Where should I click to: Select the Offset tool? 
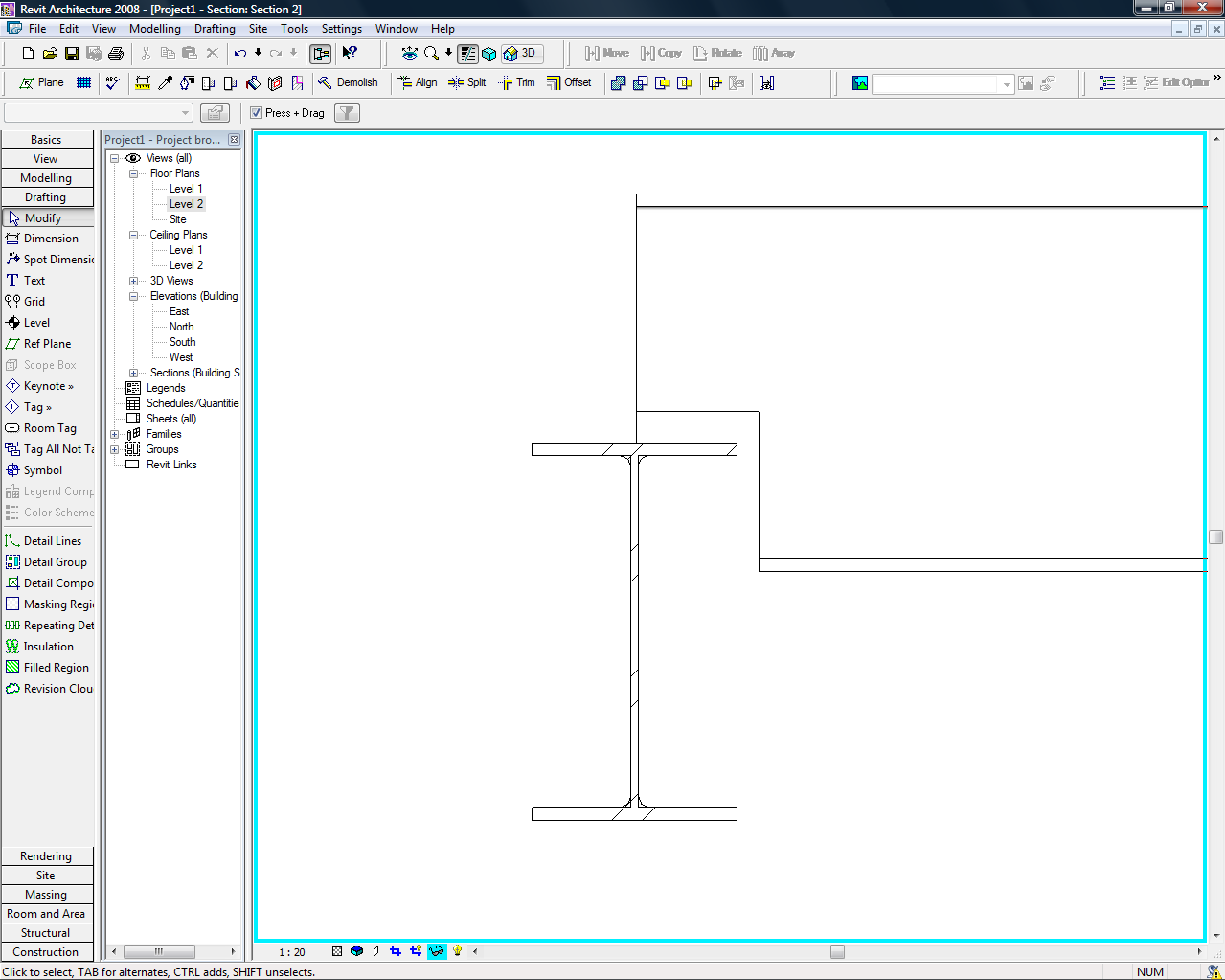[x=569, y=82]
